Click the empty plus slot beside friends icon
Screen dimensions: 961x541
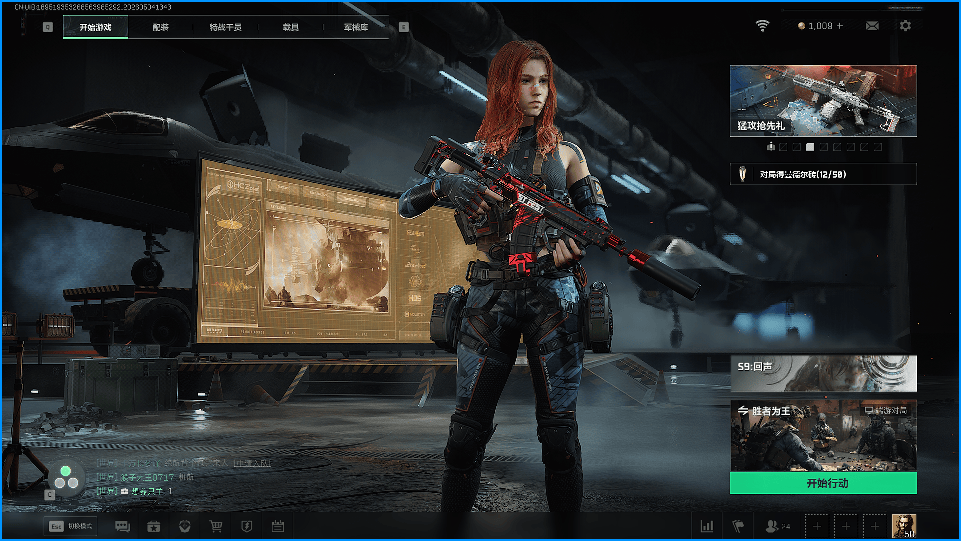816,526
